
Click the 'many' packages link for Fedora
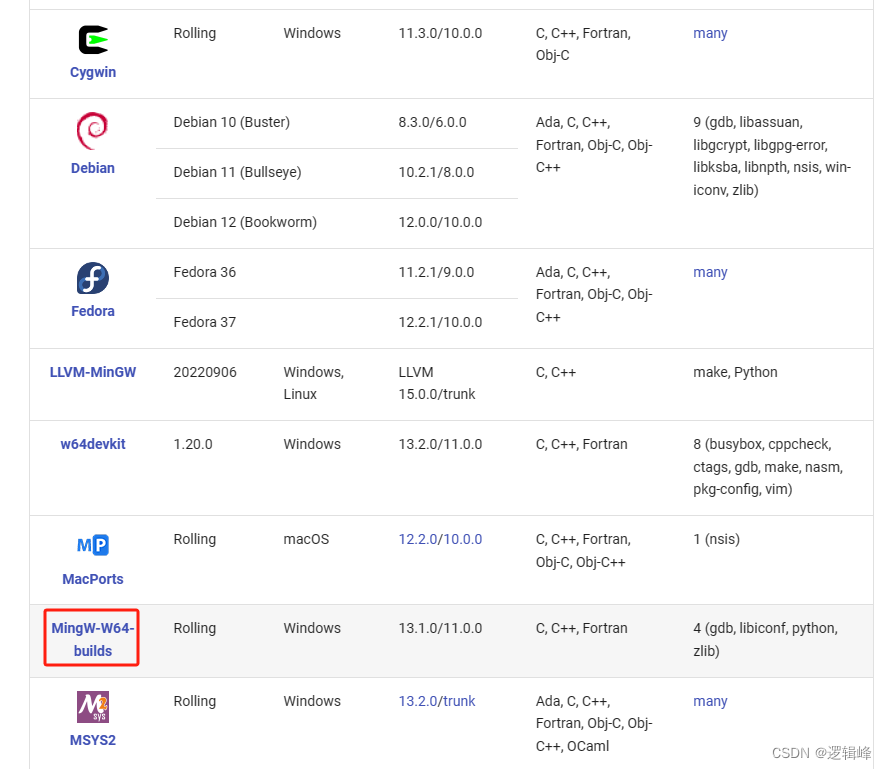pos(710,272)
